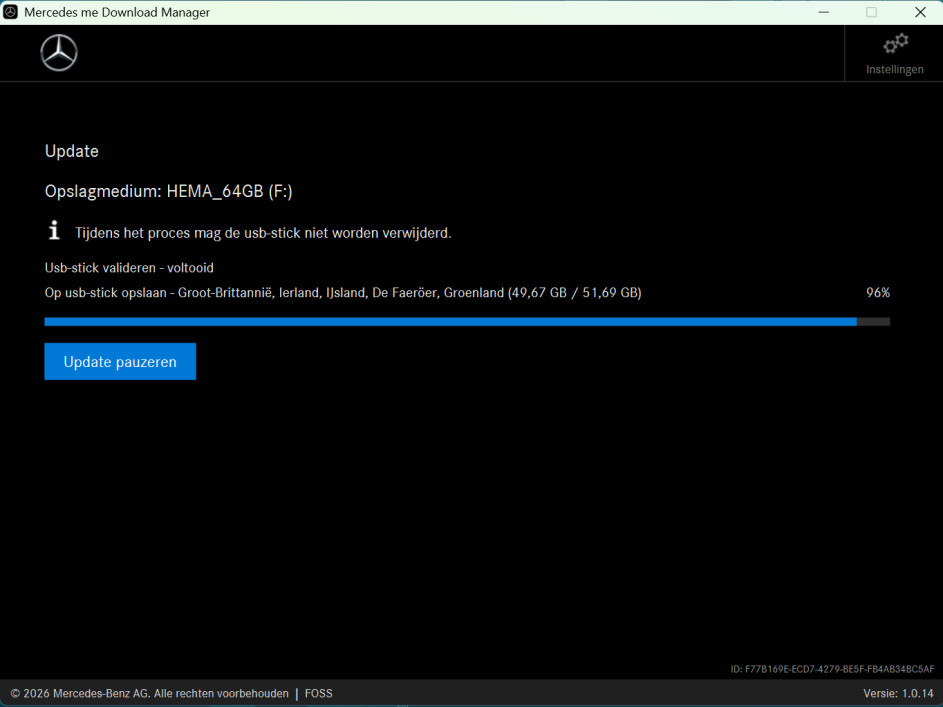
Task: Click the Mercedes me Download Manager title
Action: pyautogui.click(x=117, y=12)
